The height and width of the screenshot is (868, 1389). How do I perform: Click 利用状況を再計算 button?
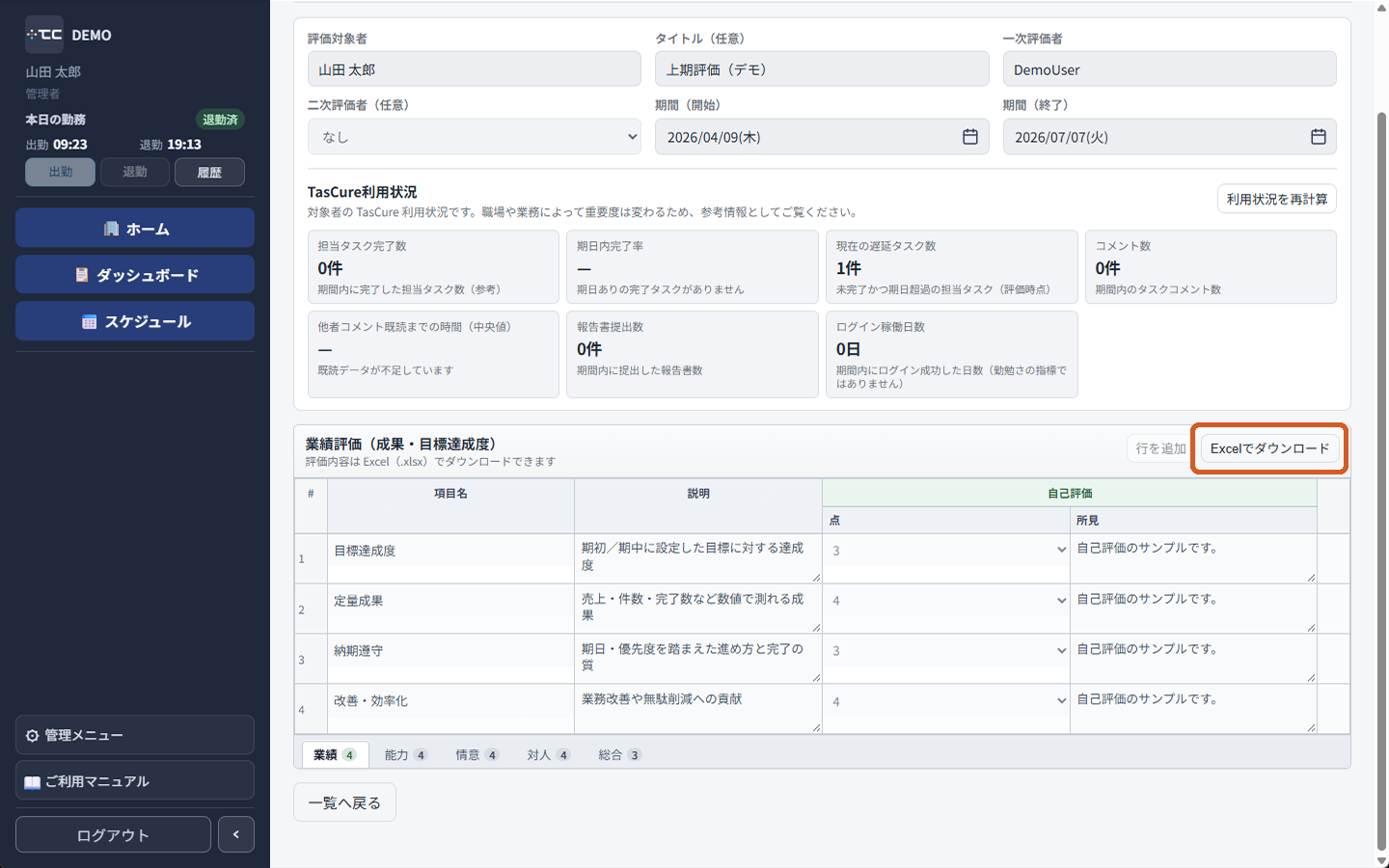coord(1277,199)
